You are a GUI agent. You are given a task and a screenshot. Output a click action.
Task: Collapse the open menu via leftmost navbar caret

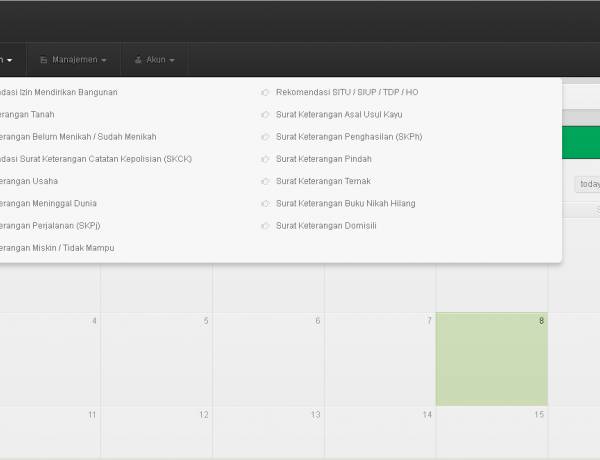[x=9, y=60]
